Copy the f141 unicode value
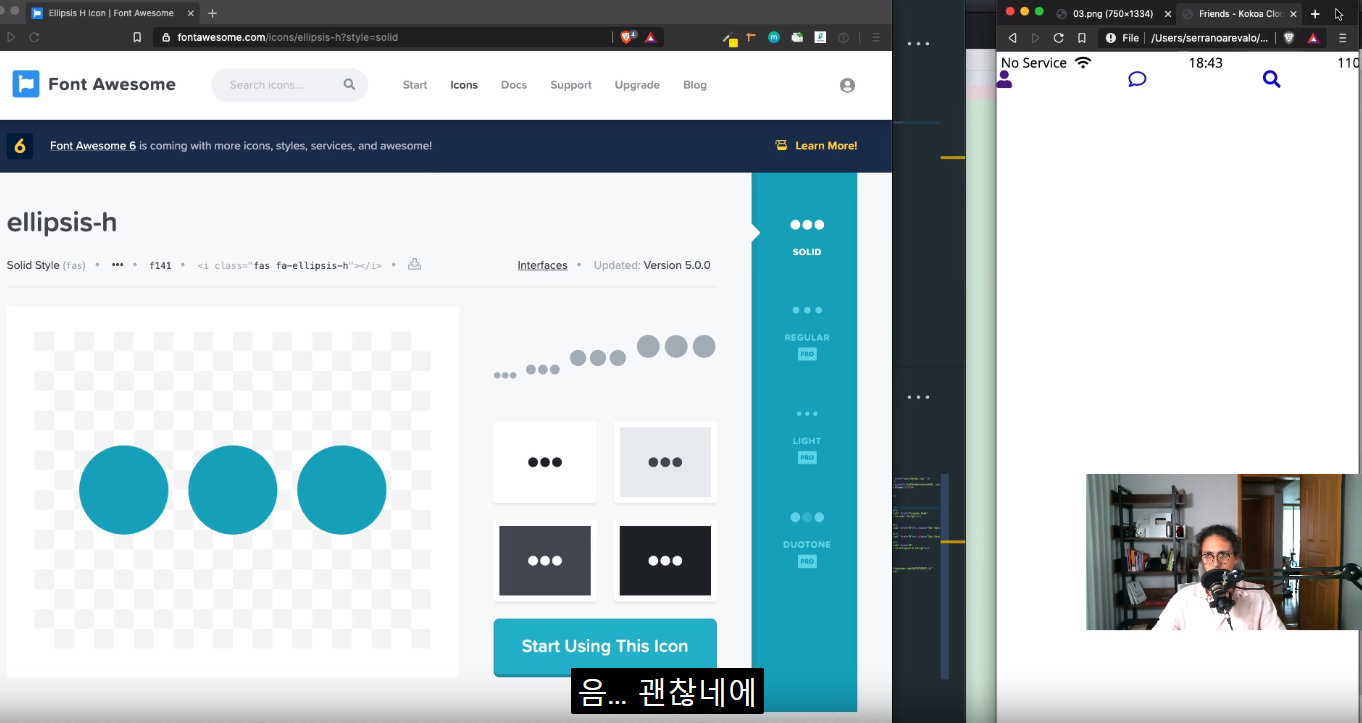Screen dimensions: 1362x723 tap(160, 265)
